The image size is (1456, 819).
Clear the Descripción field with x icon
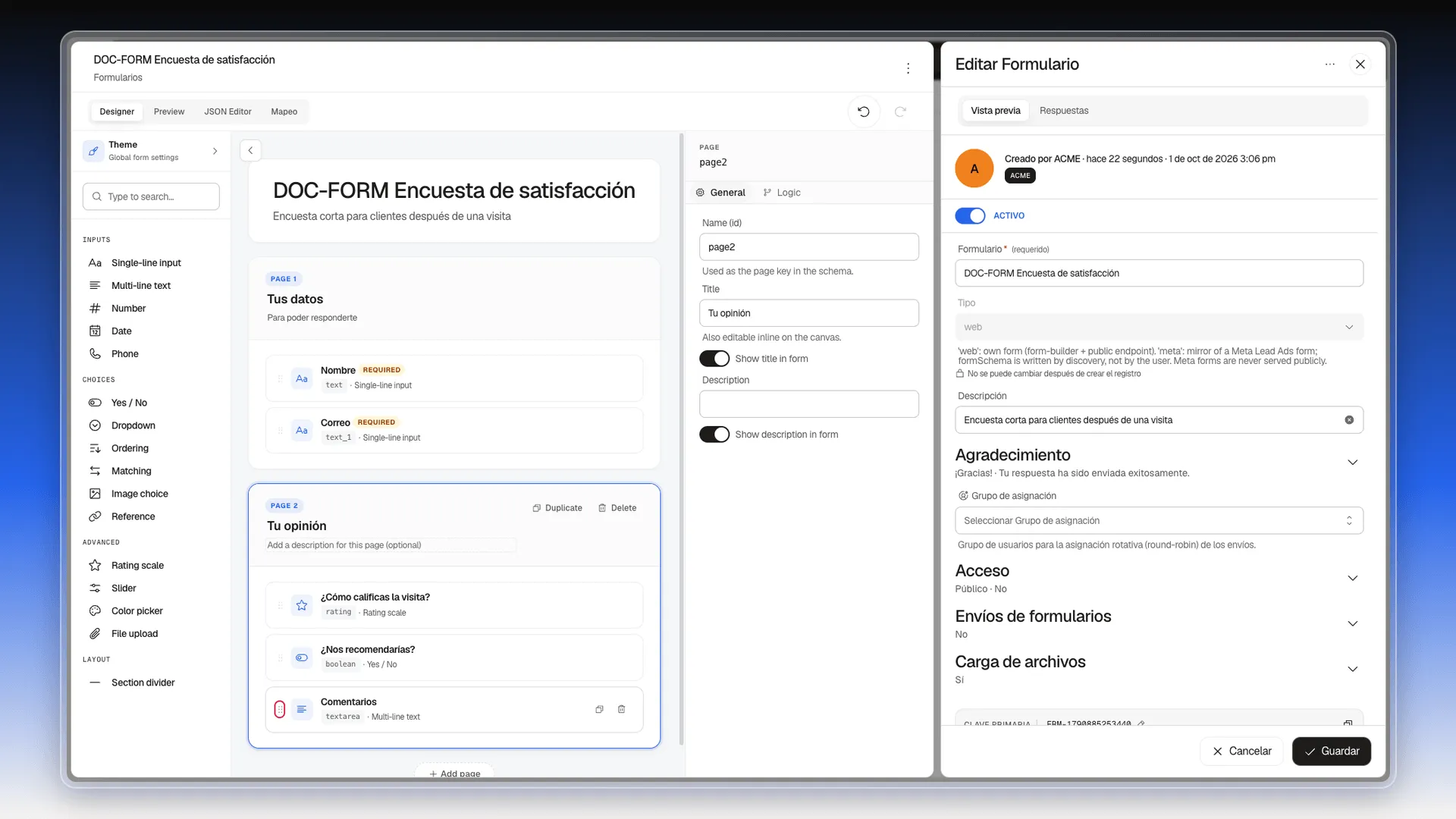tap(1349, 420)
